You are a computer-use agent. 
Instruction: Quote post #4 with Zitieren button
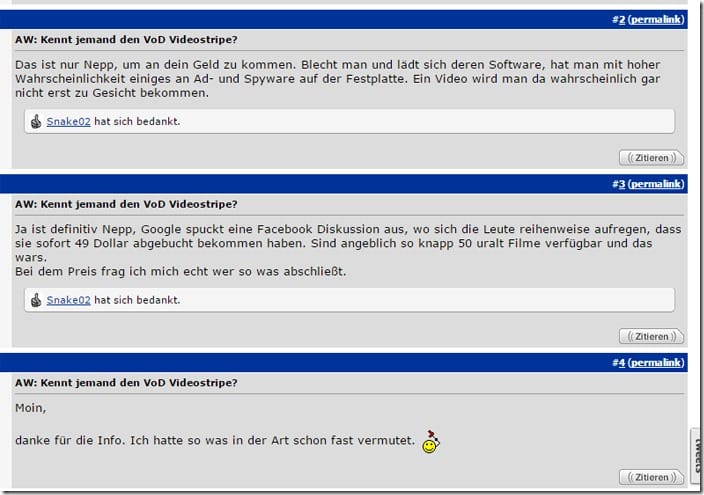(x=651, y=477)
